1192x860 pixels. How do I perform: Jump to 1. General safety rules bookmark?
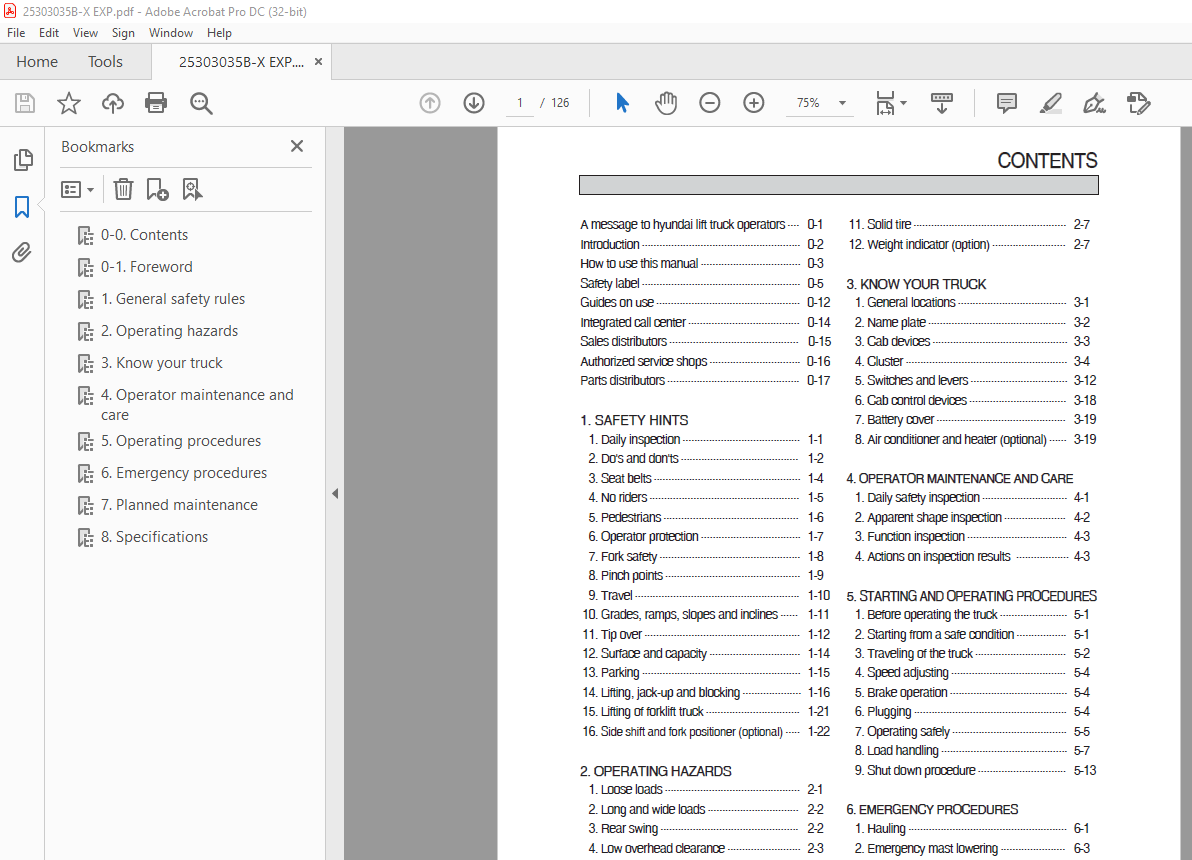[x=173, y=299]
